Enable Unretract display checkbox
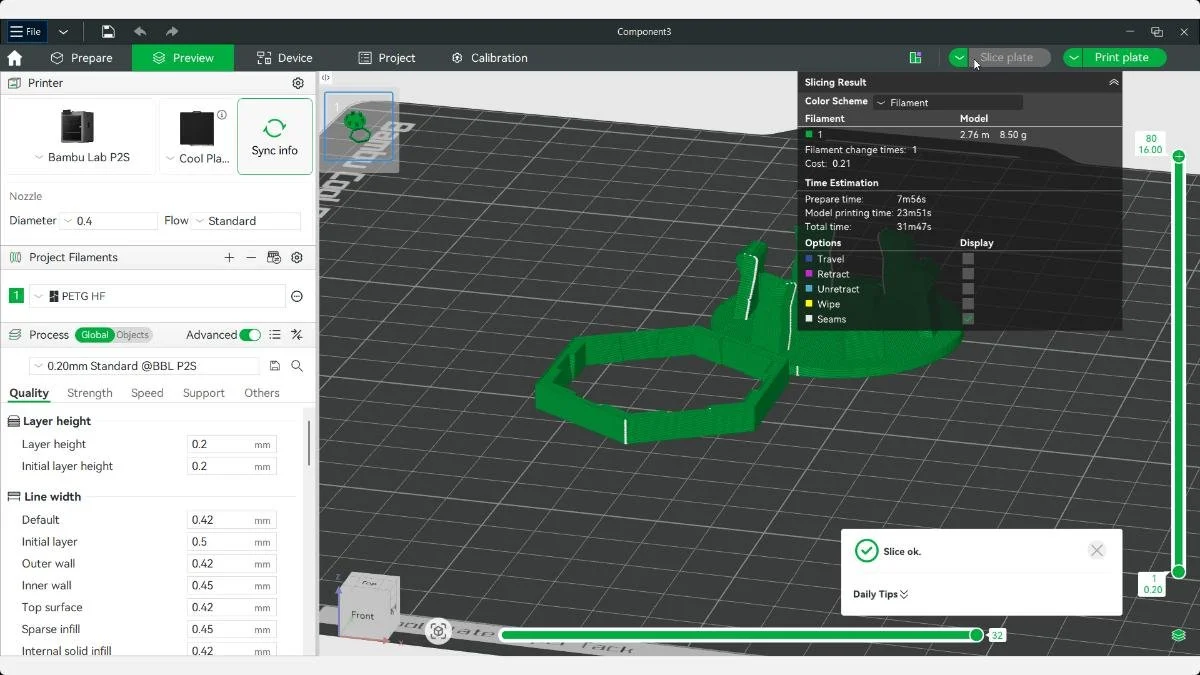The image size is (1200, 675). click(x=968, y=289)
